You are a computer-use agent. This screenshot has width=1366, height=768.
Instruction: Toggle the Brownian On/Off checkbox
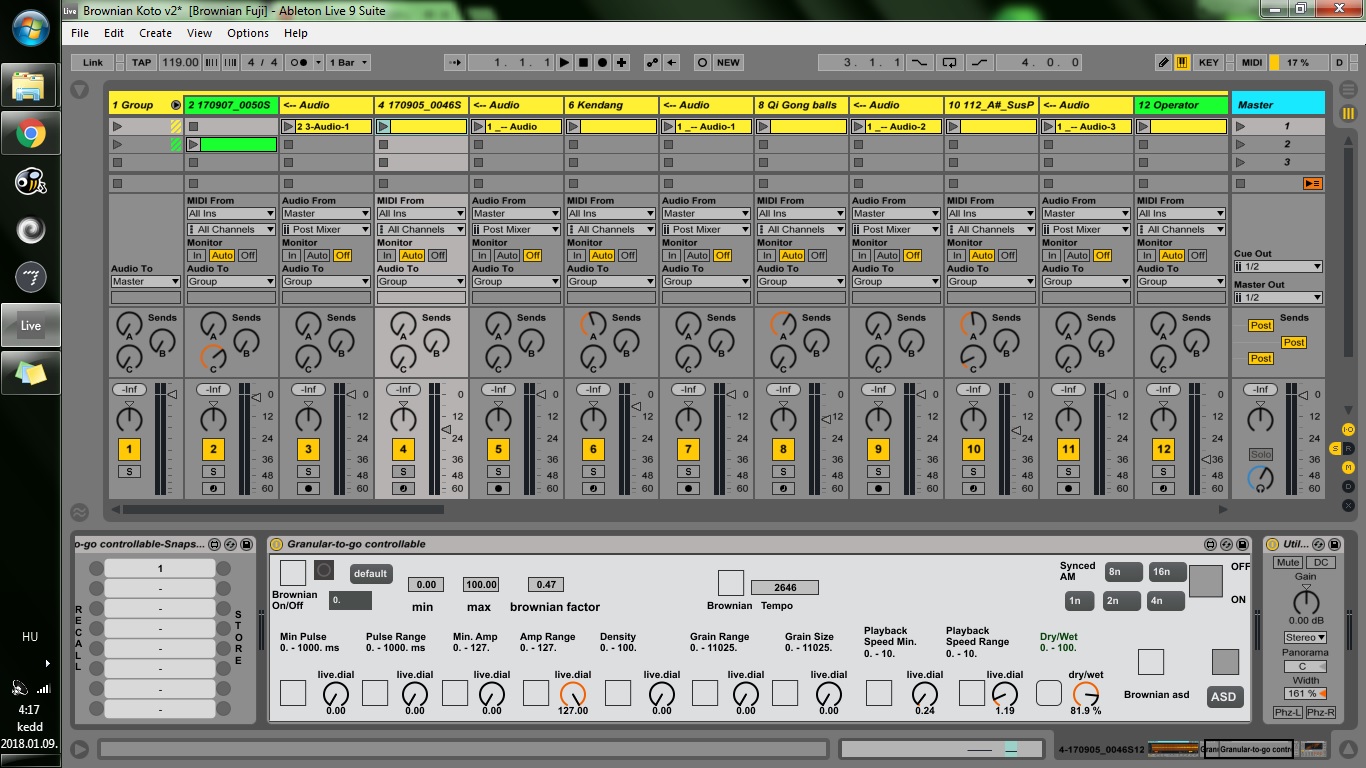pos(292,573)
